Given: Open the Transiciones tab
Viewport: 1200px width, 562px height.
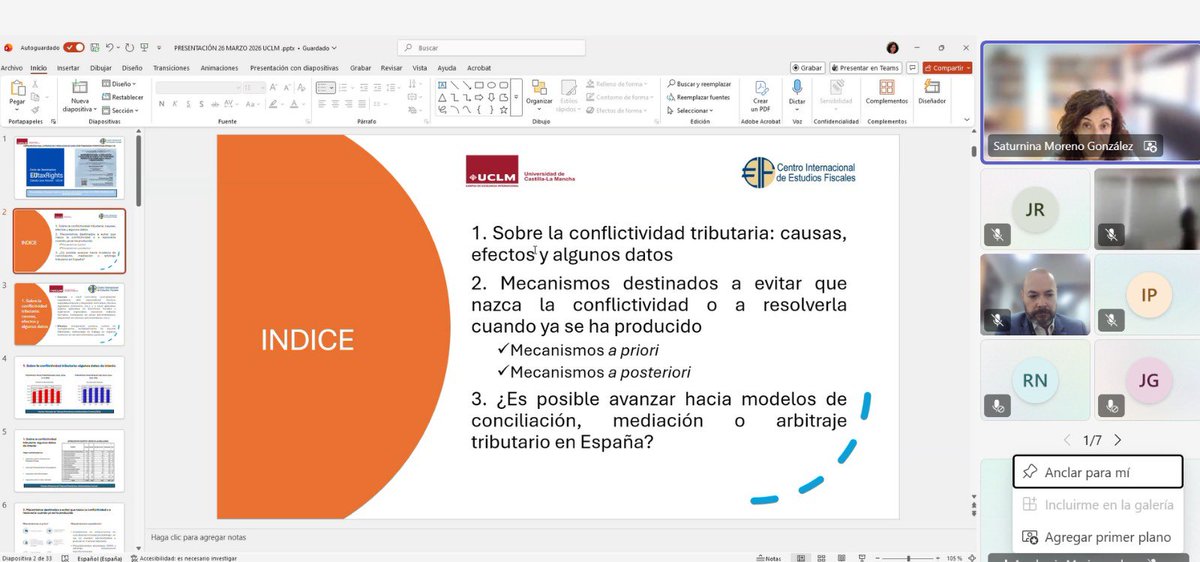Looking at the screenshot, I should coord(171,68).
